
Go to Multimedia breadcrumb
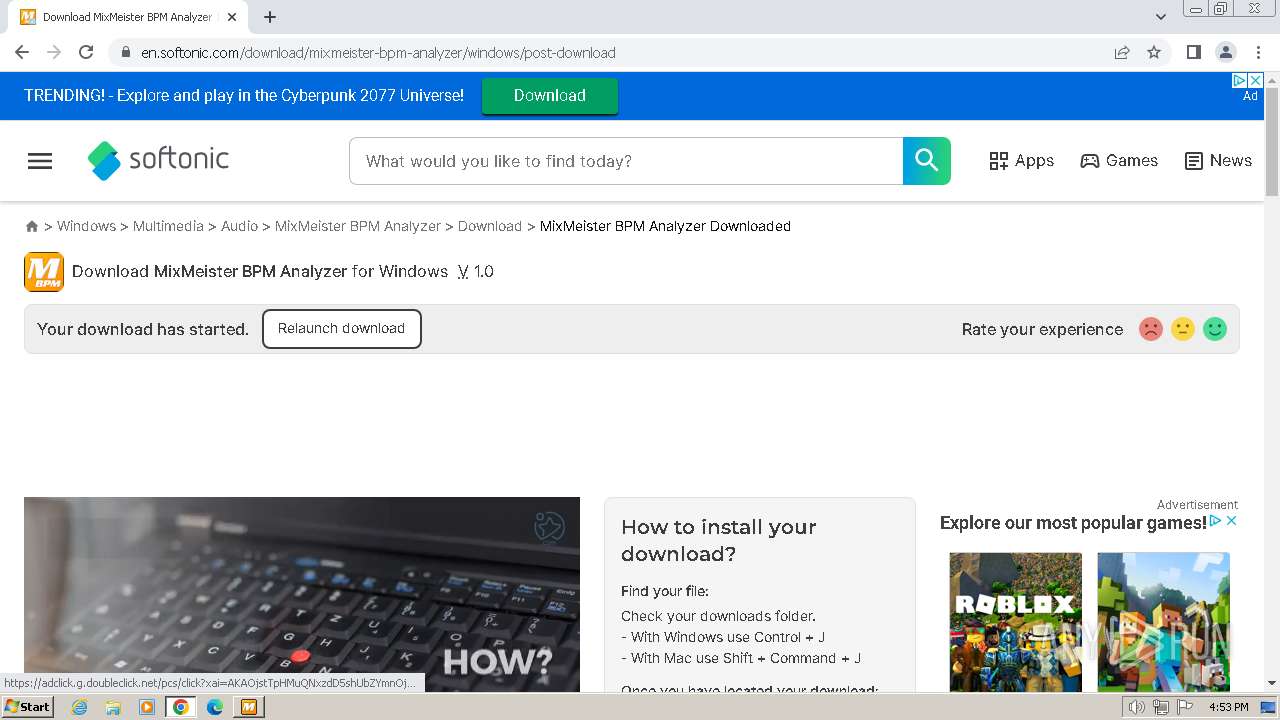click(168, 226)
